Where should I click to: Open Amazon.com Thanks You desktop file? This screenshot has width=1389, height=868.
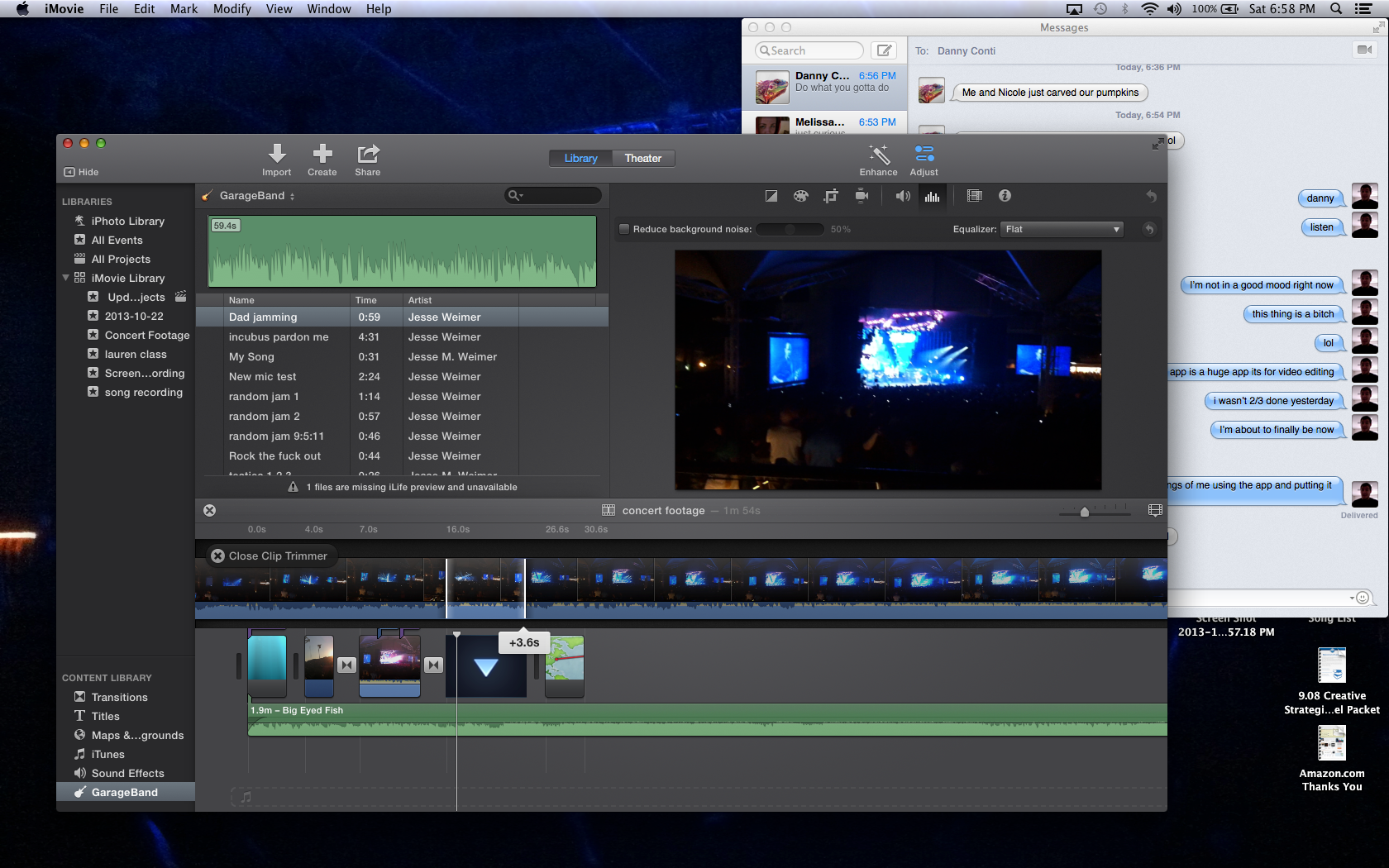point(1332,759)
